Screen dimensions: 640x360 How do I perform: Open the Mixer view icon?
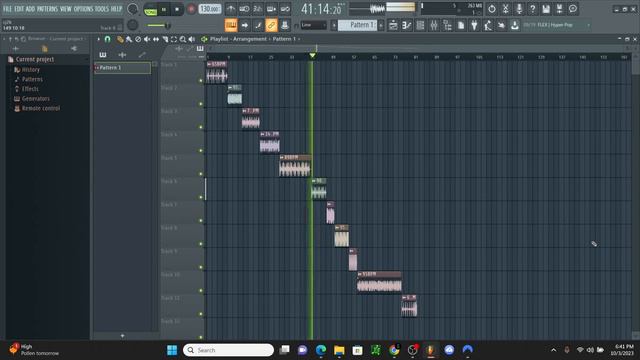pos(434,25)
